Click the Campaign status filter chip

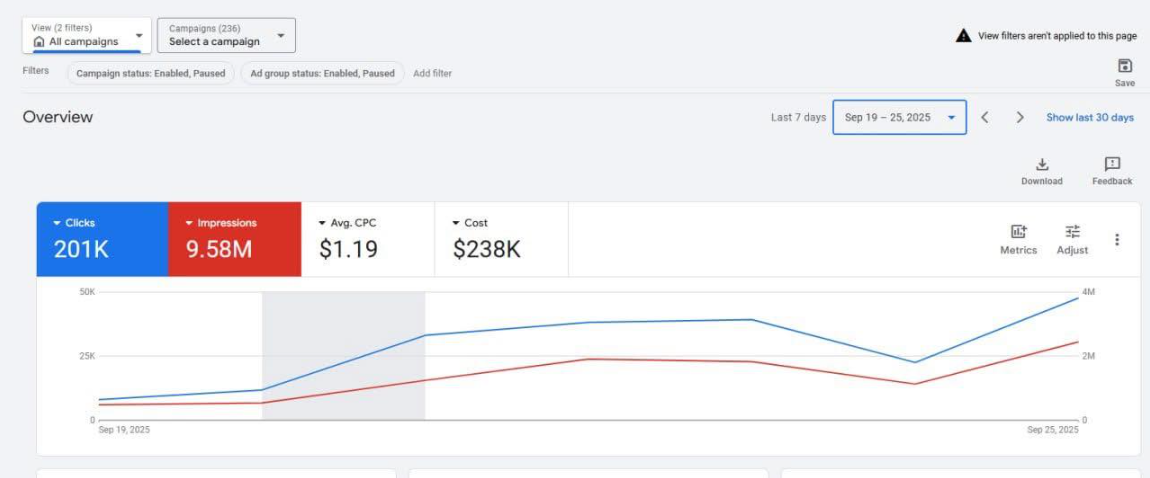[x=152, y=73]
